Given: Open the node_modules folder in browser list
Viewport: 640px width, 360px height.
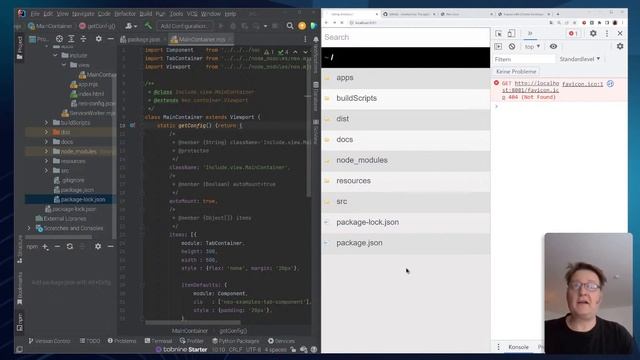Looking at the screenshot, I should (406, 160).
